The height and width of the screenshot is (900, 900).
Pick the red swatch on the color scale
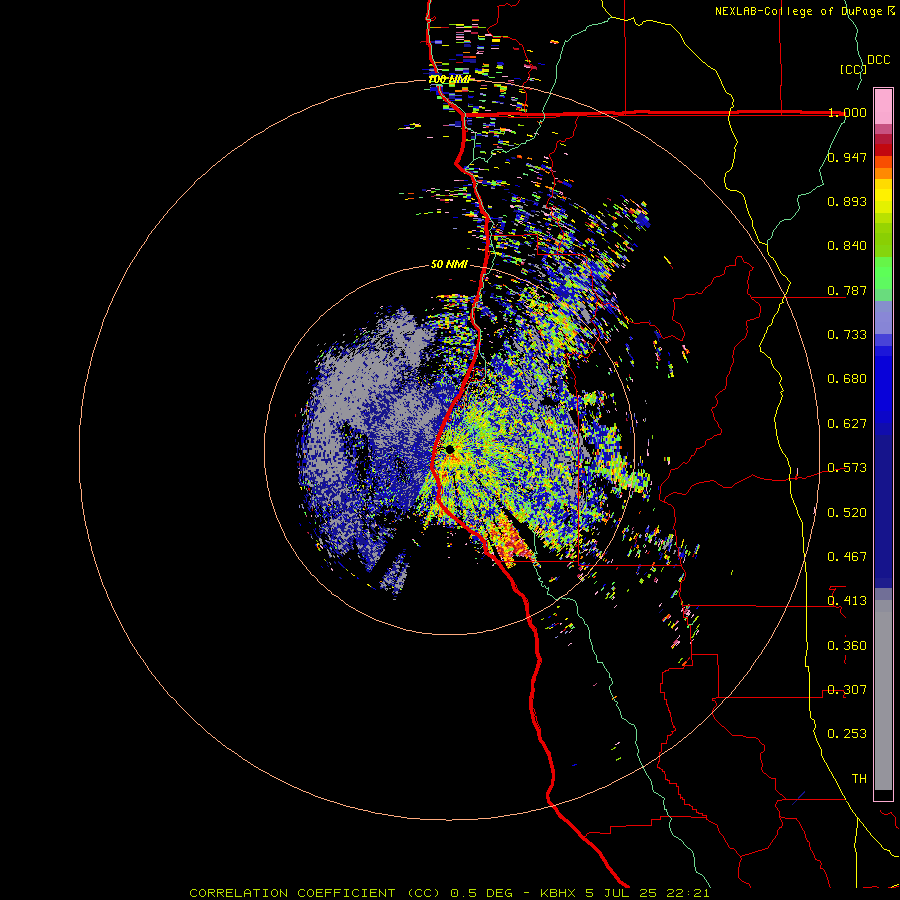(x=883, y=150)
